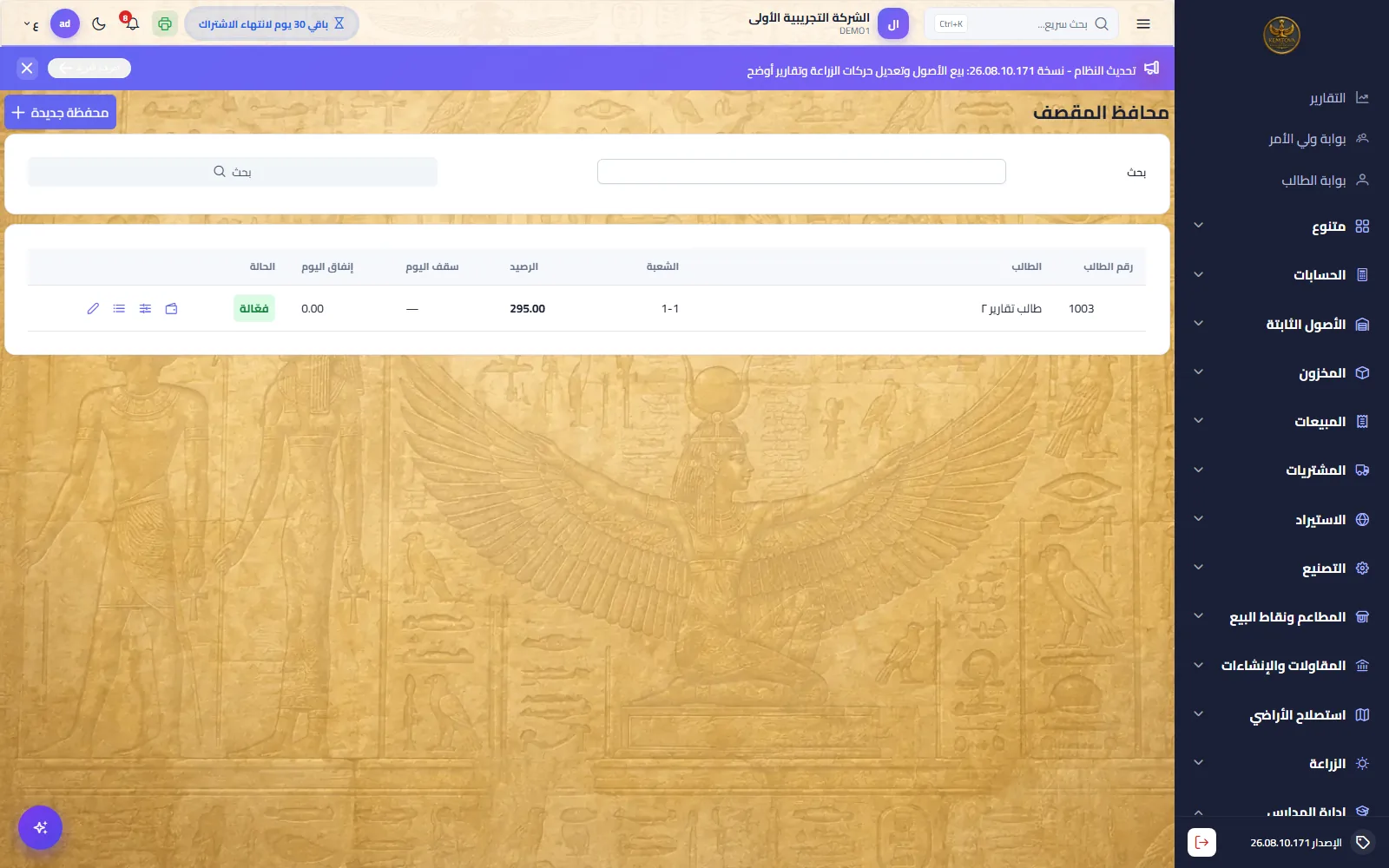This screenshot has width=1389, height=868.
Task: Click balance value 295.00
Action: (x=527, y=308)
